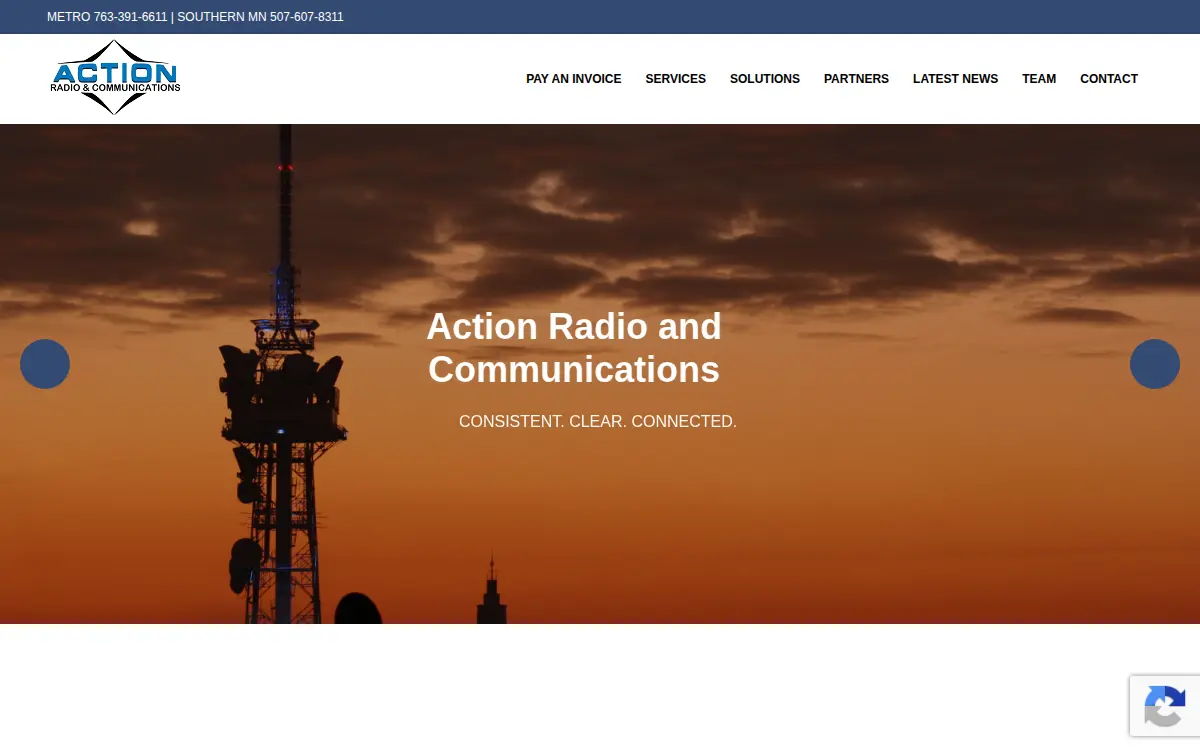Open the Services menu item
This screenshot has width=1200, height=750.
coord(676,79)
